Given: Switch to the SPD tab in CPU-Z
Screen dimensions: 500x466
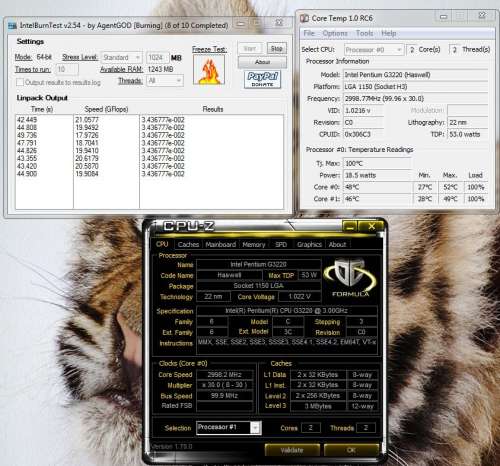Looking at the screenshot, I should 281,244.
